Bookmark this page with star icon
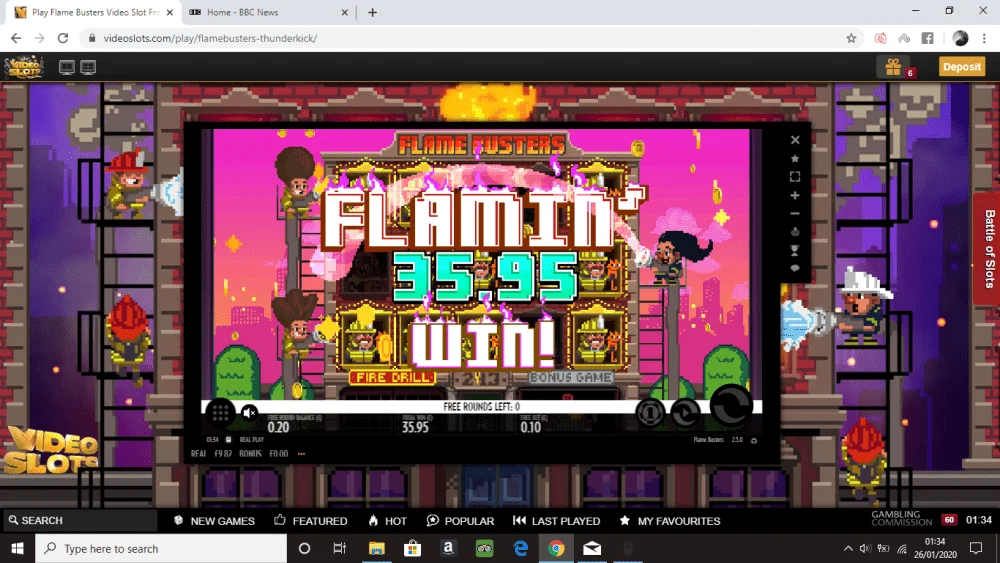Image resolution: width=1000 pixels, height=563 pixels. pyautogui.click(x=851, y=38)
